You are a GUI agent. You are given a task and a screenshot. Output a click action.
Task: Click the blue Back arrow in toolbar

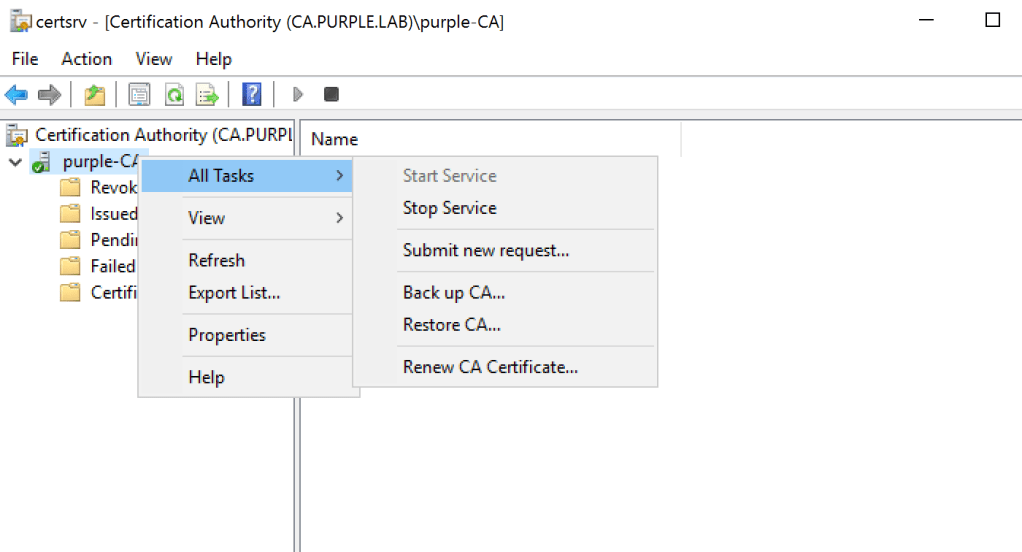pos(16,94)
